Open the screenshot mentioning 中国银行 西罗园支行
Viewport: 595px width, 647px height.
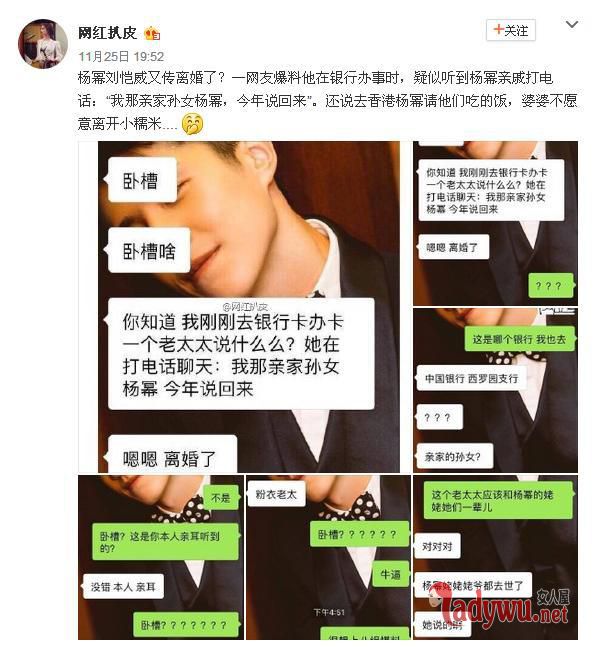pyautogui.click(x=495, y=390)
